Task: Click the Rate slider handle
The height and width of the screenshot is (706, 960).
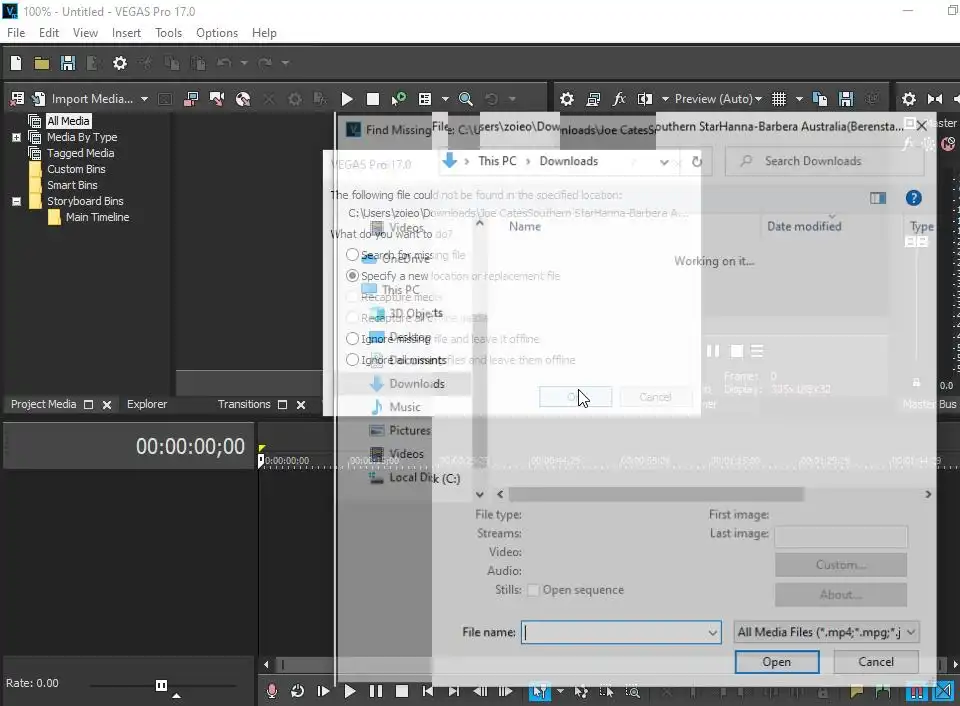Action: [x=162, y=685]
